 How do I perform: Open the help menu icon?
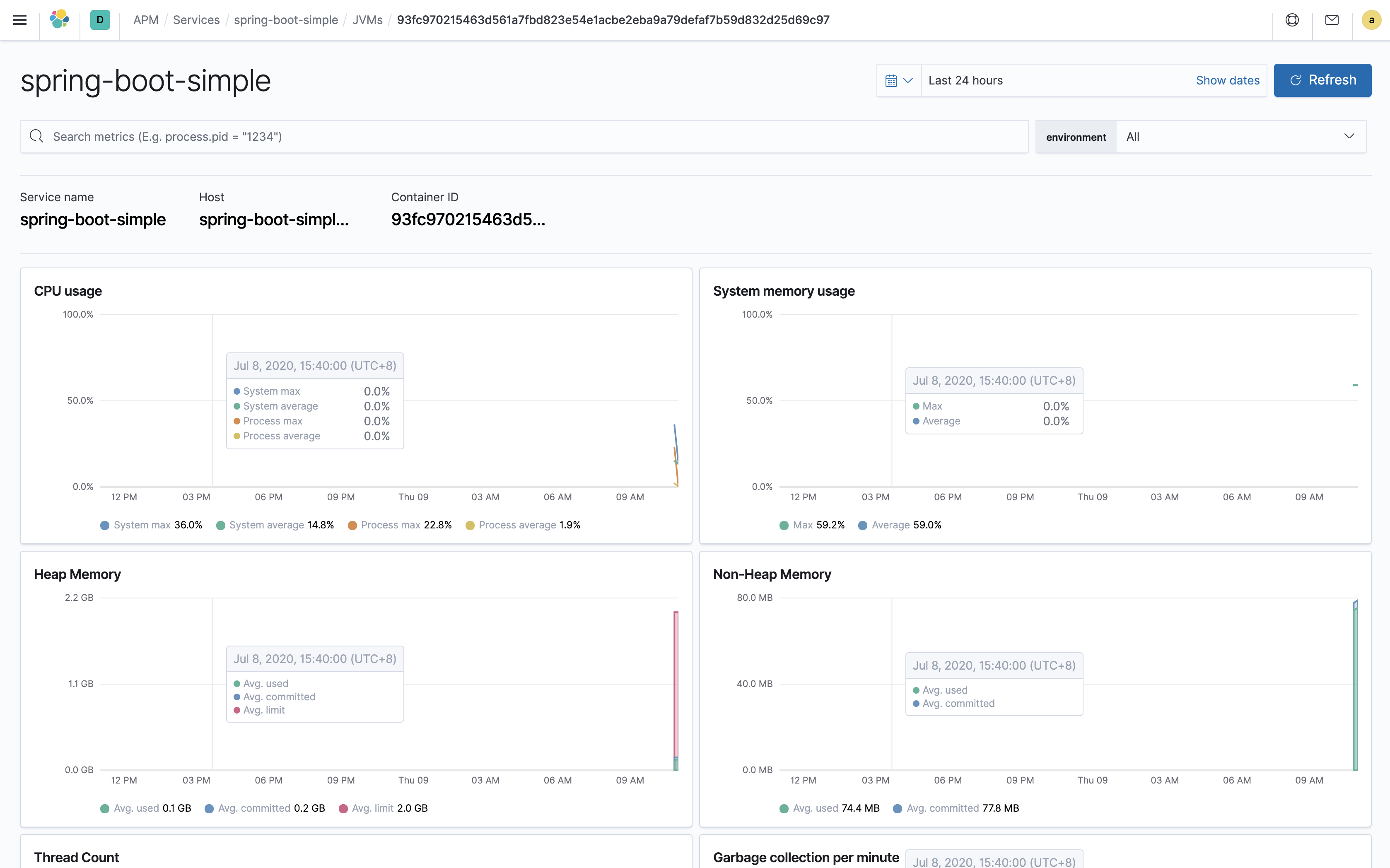1292,20
